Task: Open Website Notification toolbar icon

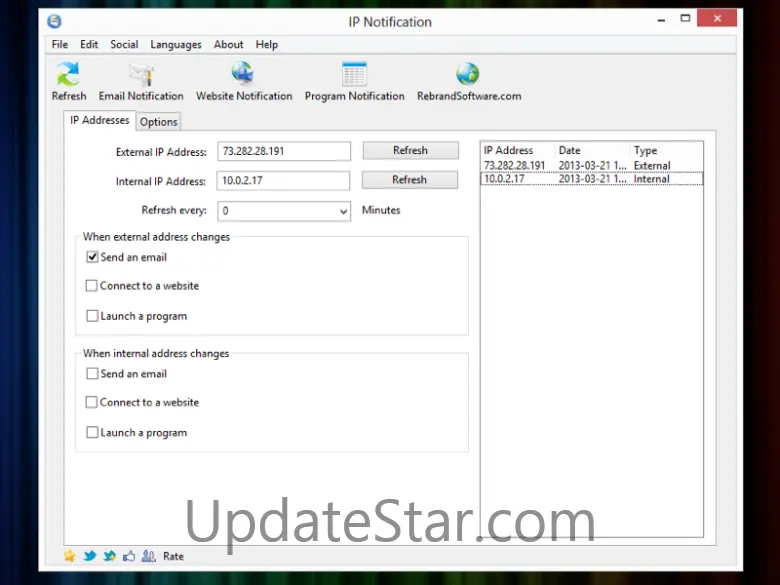Action: pos(243,74)
